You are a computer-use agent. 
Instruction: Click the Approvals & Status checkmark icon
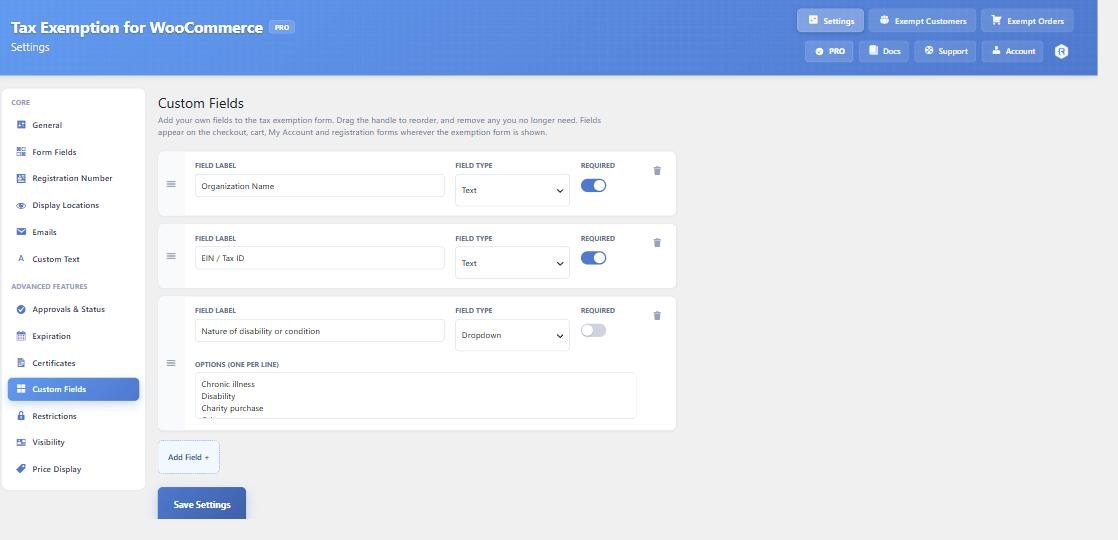(21, 310)
